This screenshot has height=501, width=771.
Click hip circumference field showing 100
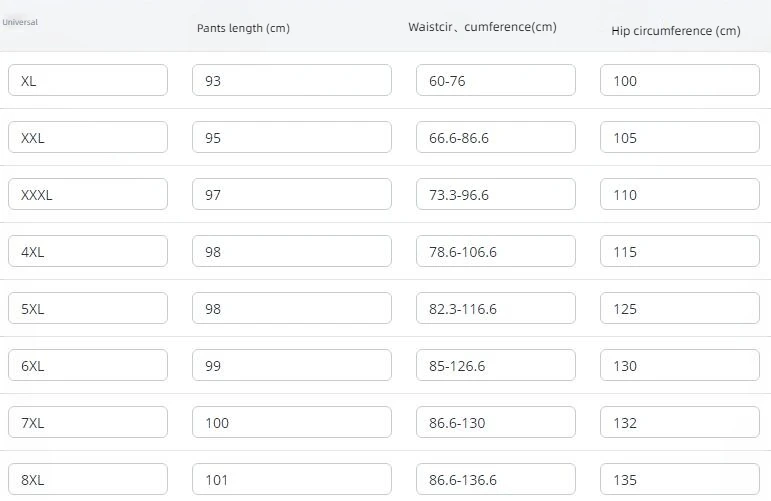(679, 81)
